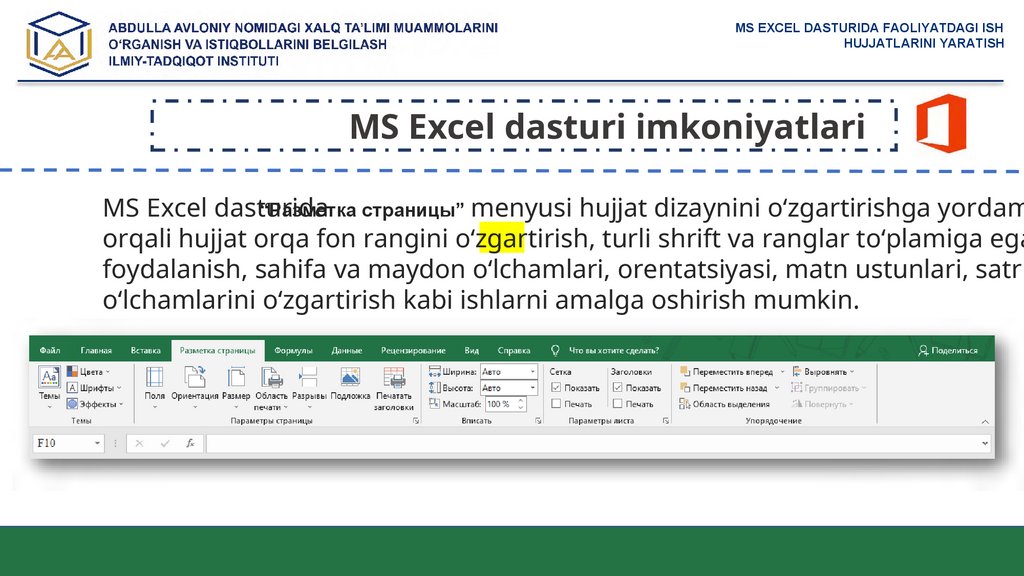The width and height of the screenshot is (1024, 576).
Task: Toggle Сетка Печать gridlines checkbox
Action: click(556, 404)
